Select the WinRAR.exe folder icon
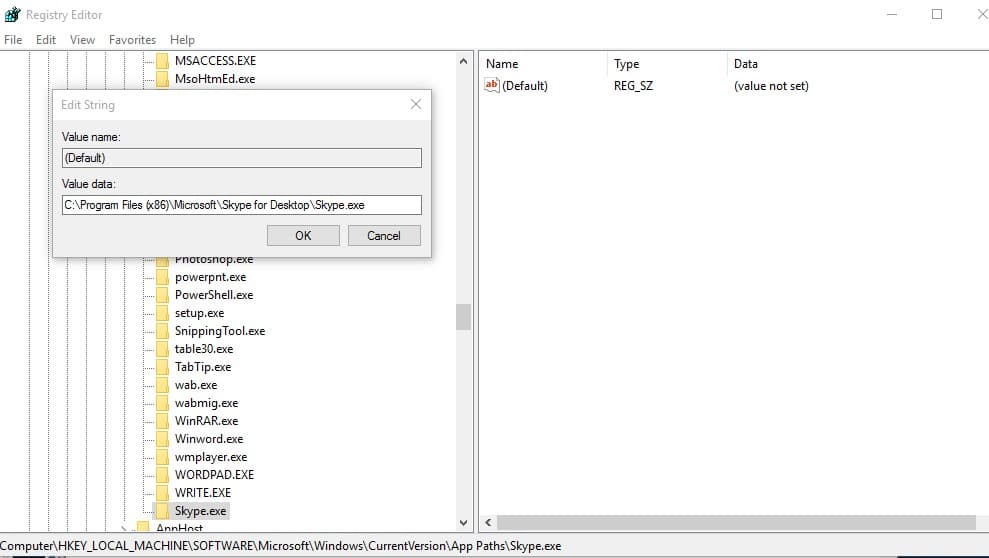This screenshot has width=989, height=558. pyautogui.click(x=162, y=421)
